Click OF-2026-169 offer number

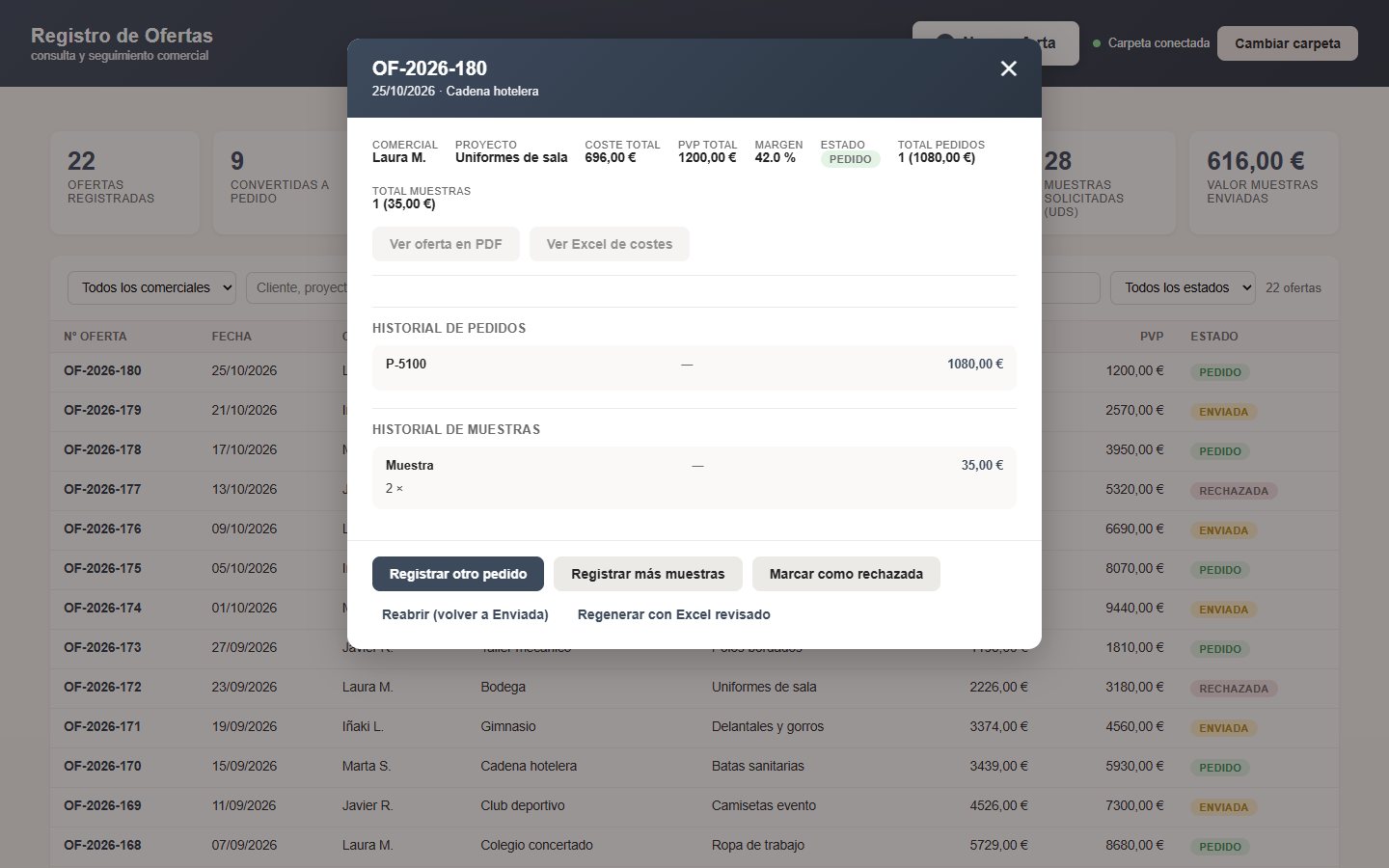pos(102,805)
